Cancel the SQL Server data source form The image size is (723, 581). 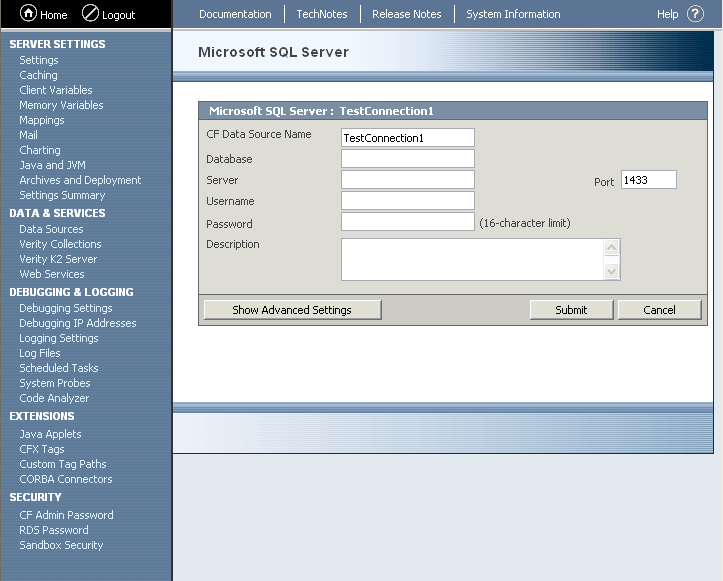pos(659,310)
